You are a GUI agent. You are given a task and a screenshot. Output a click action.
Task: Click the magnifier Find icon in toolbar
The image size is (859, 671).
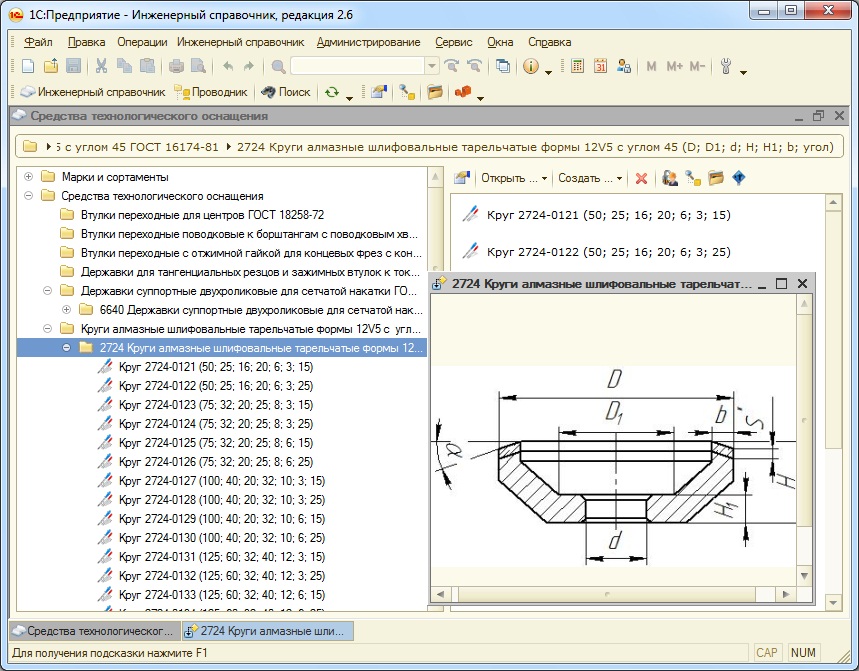pos(278,66)
